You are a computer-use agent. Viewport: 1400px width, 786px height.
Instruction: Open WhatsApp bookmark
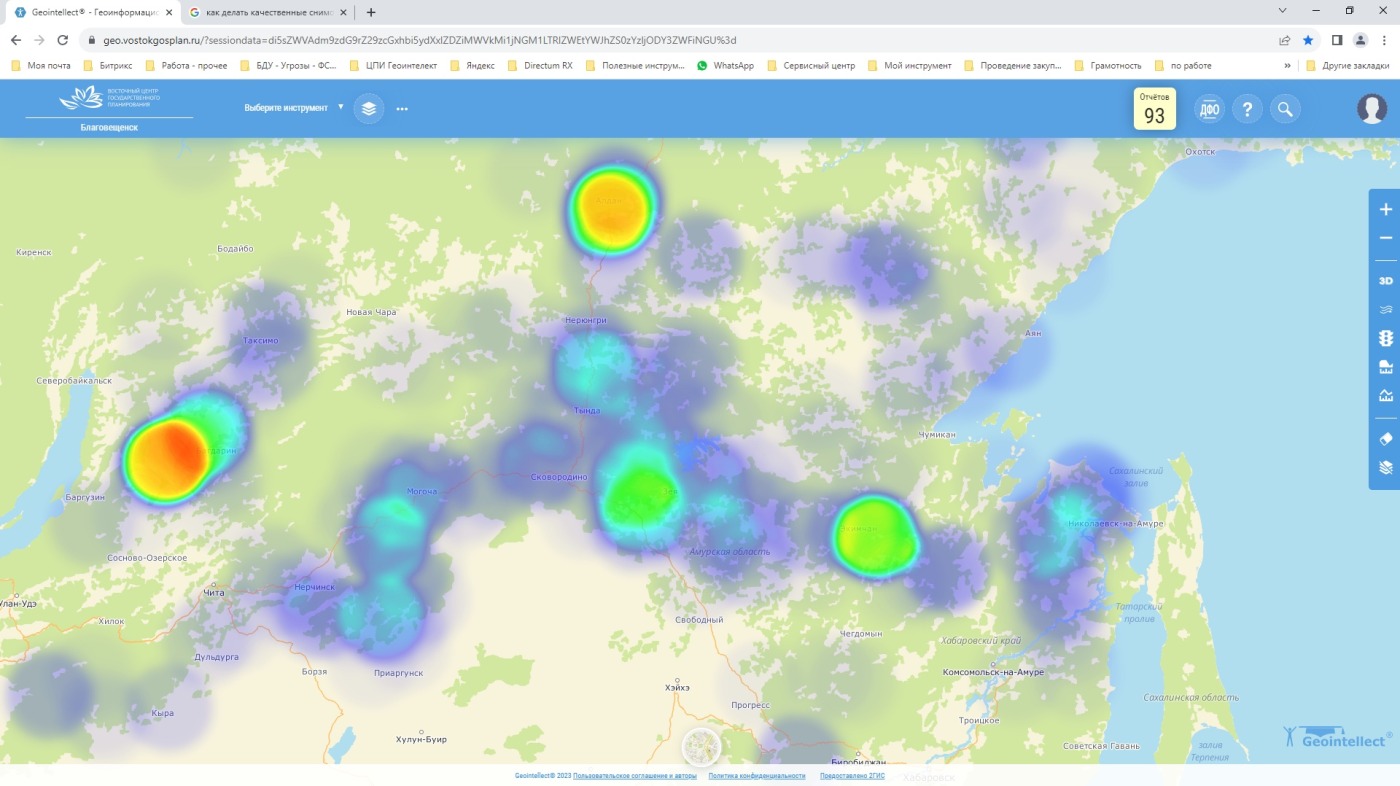click(726, 66)
